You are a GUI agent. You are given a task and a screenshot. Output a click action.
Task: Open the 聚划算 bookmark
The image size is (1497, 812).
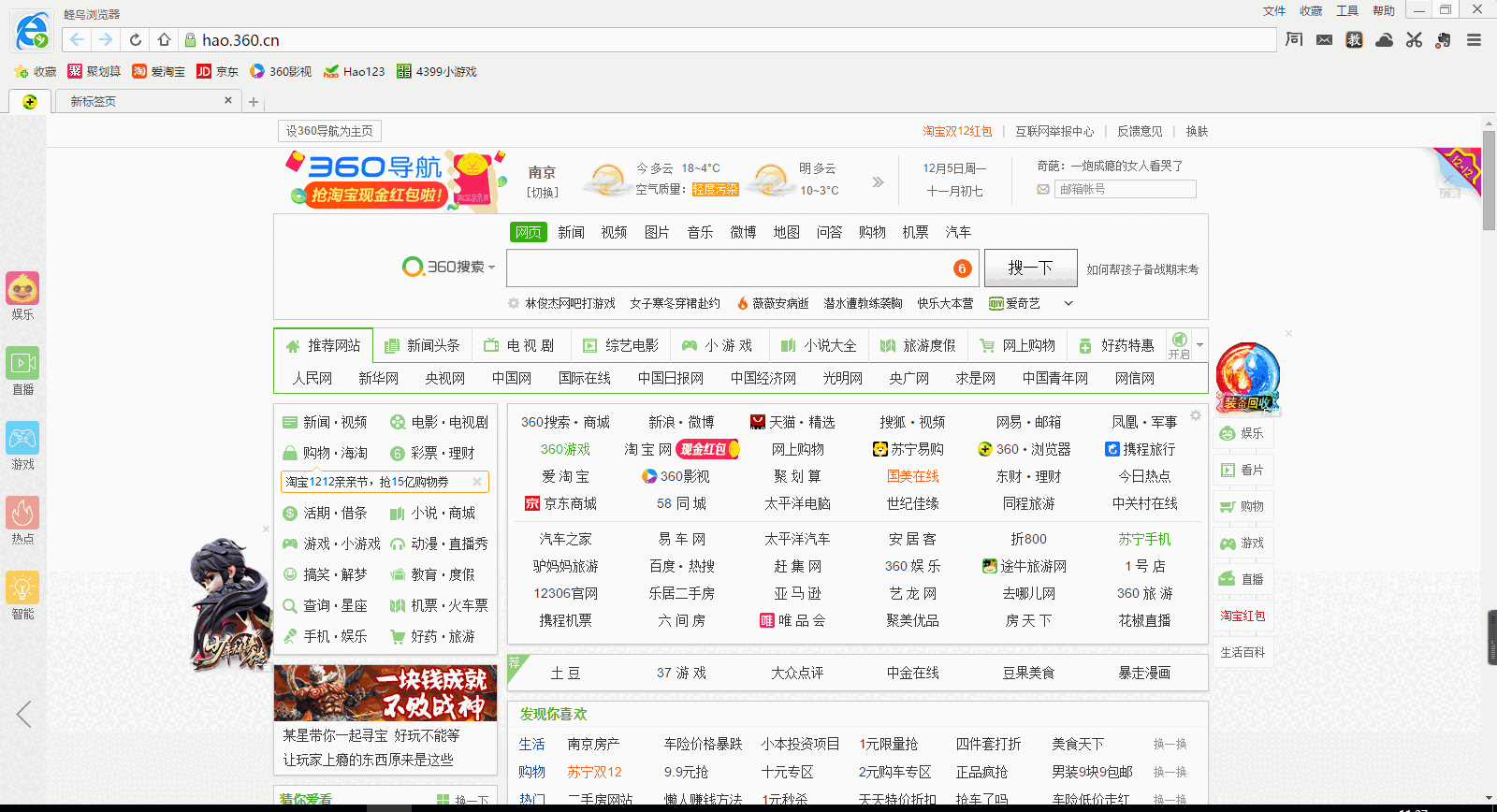(94, 71)
